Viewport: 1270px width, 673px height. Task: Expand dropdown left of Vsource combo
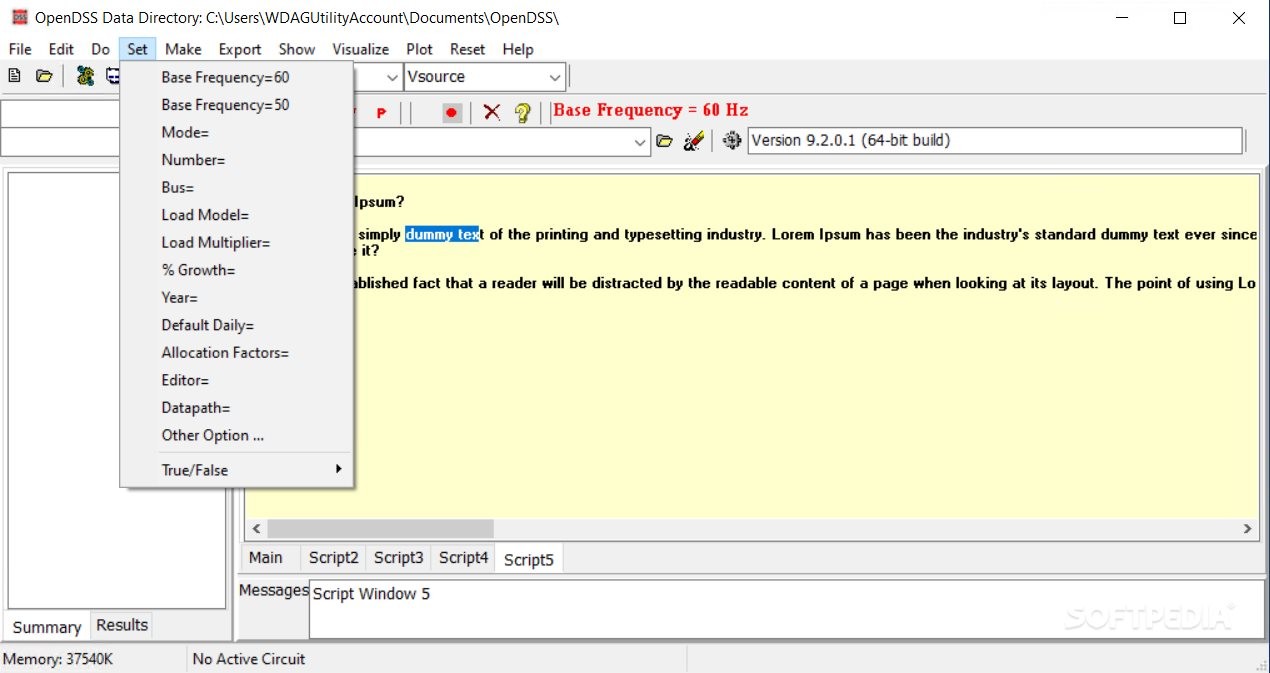[x=392, y=77]
